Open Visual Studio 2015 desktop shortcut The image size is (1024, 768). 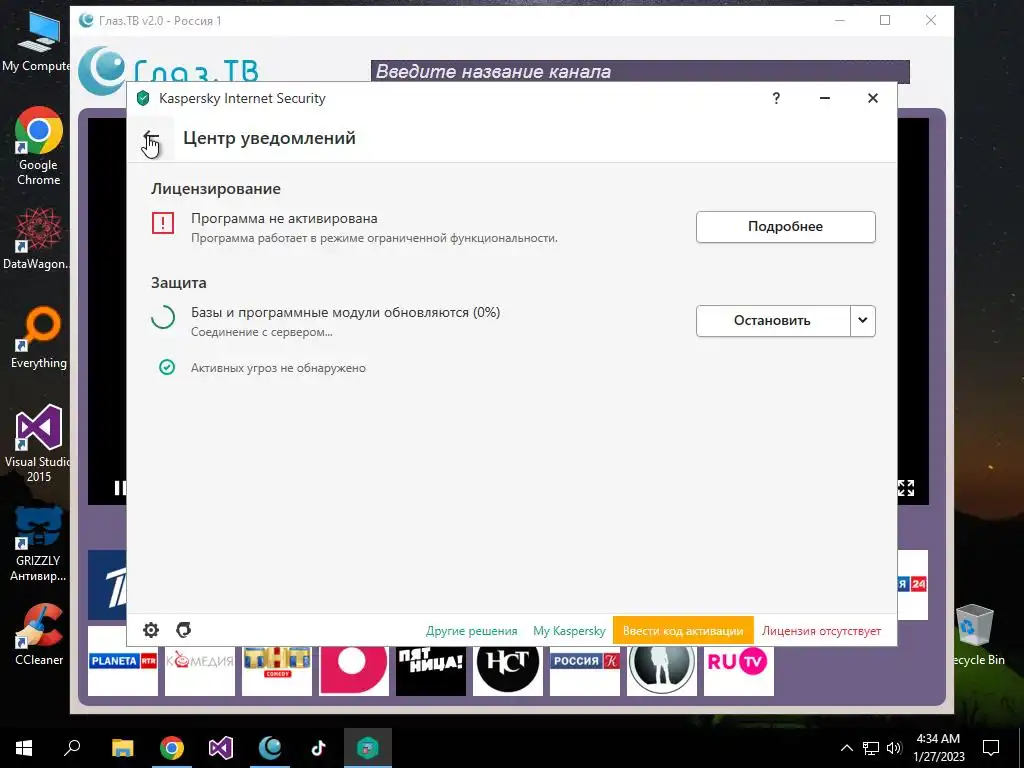(37, 444)
